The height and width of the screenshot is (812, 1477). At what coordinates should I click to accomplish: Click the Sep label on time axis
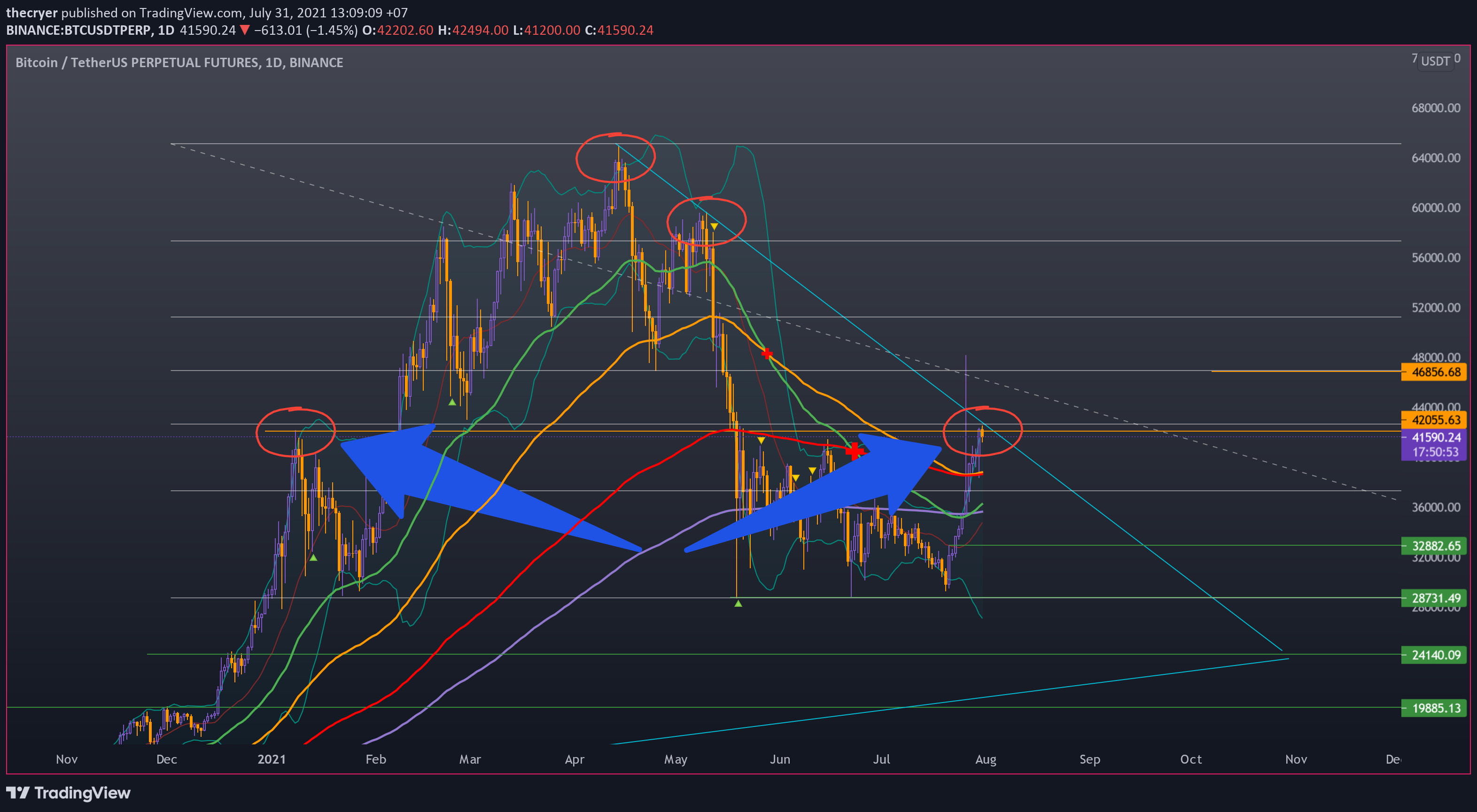tap(1090, 759)
